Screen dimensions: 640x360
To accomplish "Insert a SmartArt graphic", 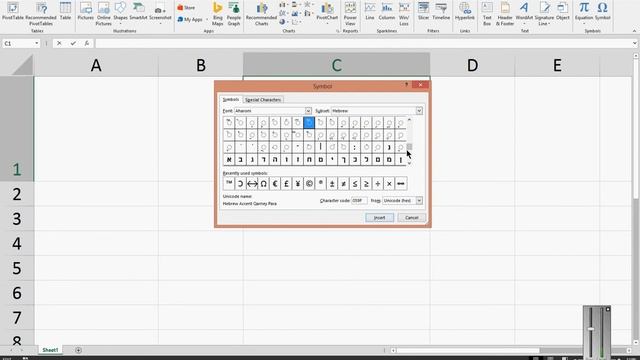I will pos(138,12).
